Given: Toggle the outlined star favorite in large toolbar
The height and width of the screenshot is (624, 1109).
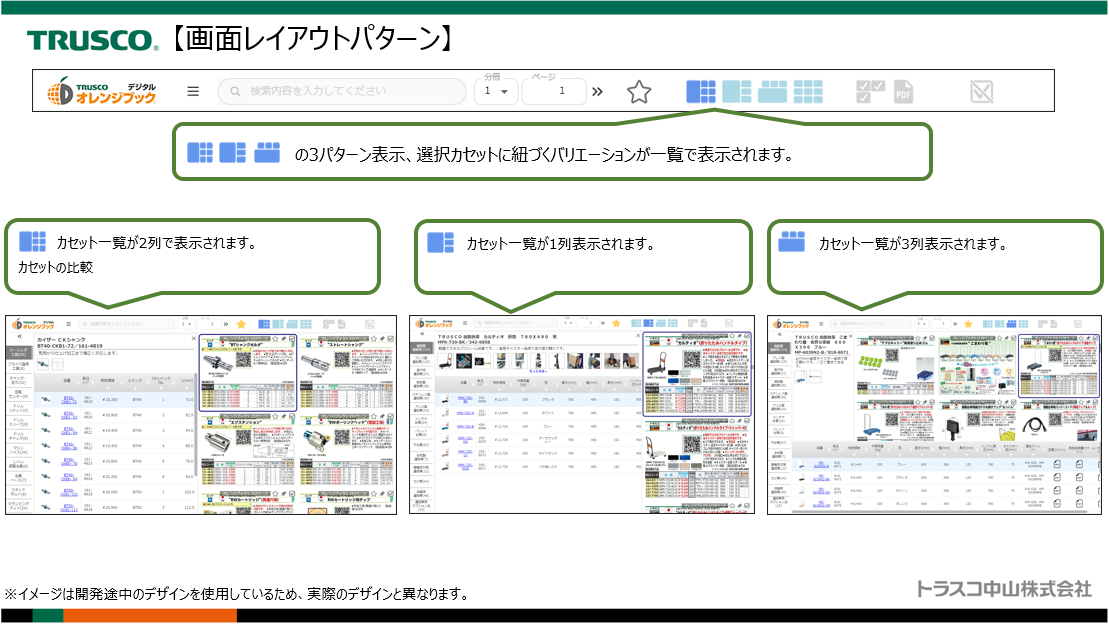Looking at the screenshot, I should tap(639, 91).
